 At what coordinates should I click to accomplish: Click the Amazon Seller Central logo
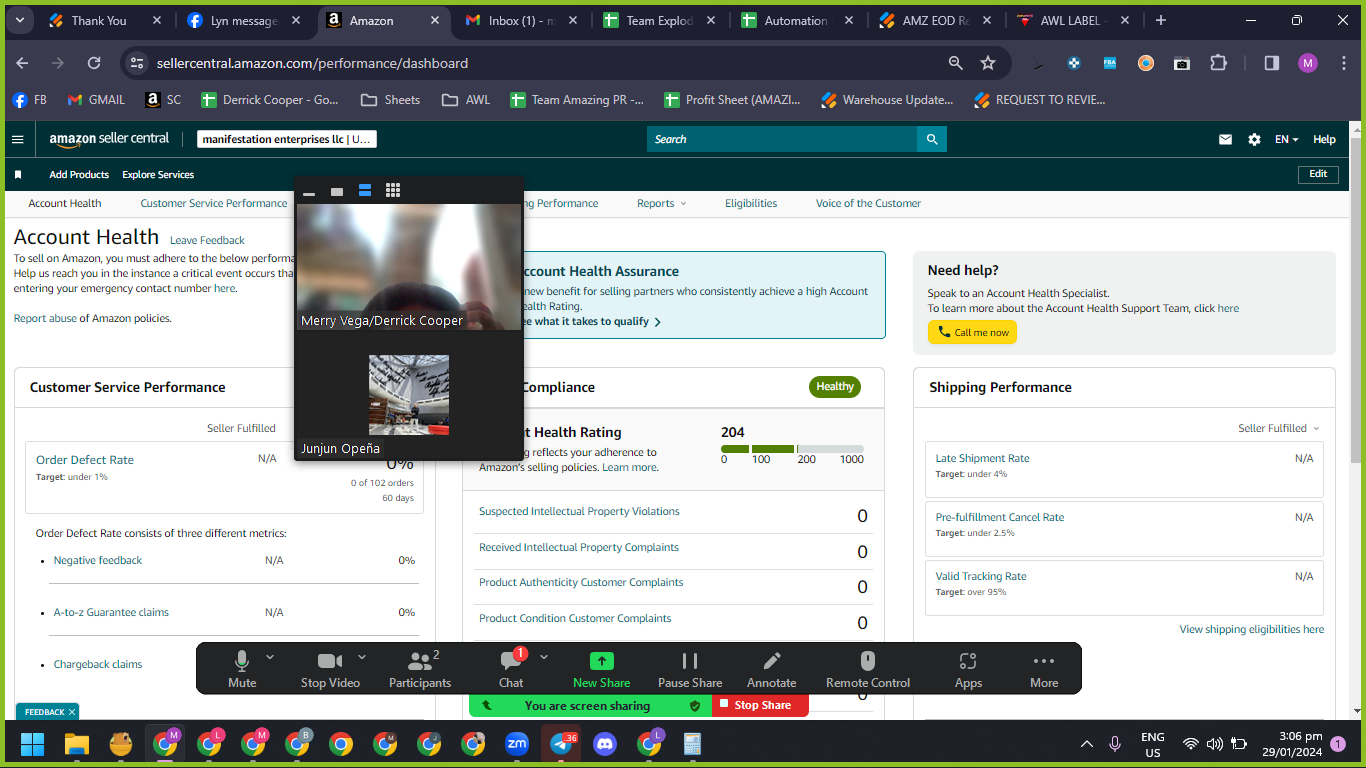click(109, 140)
